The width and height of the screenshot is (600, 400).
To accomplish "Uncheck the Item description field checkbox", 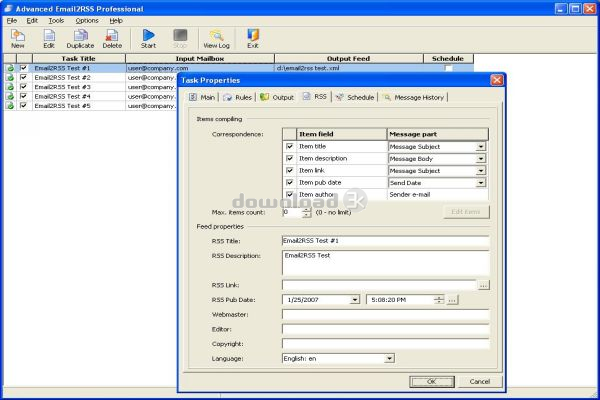I will point(290,158).
